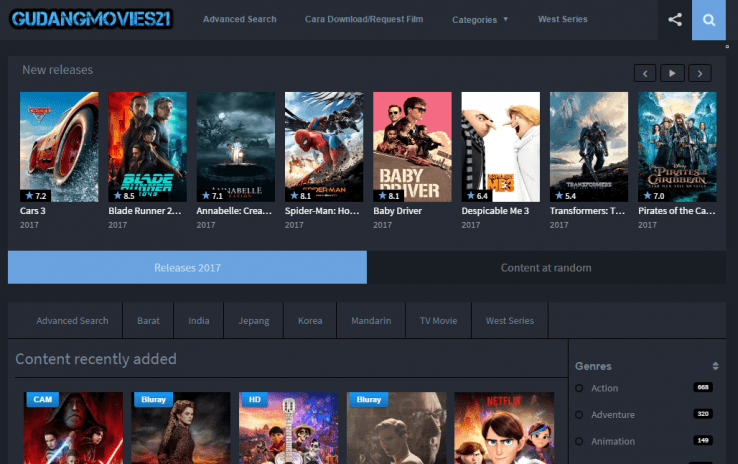The height and width of the screenshot is (464, 738).
Task: Go to previous new releases slide
Action: click(645, 73)
